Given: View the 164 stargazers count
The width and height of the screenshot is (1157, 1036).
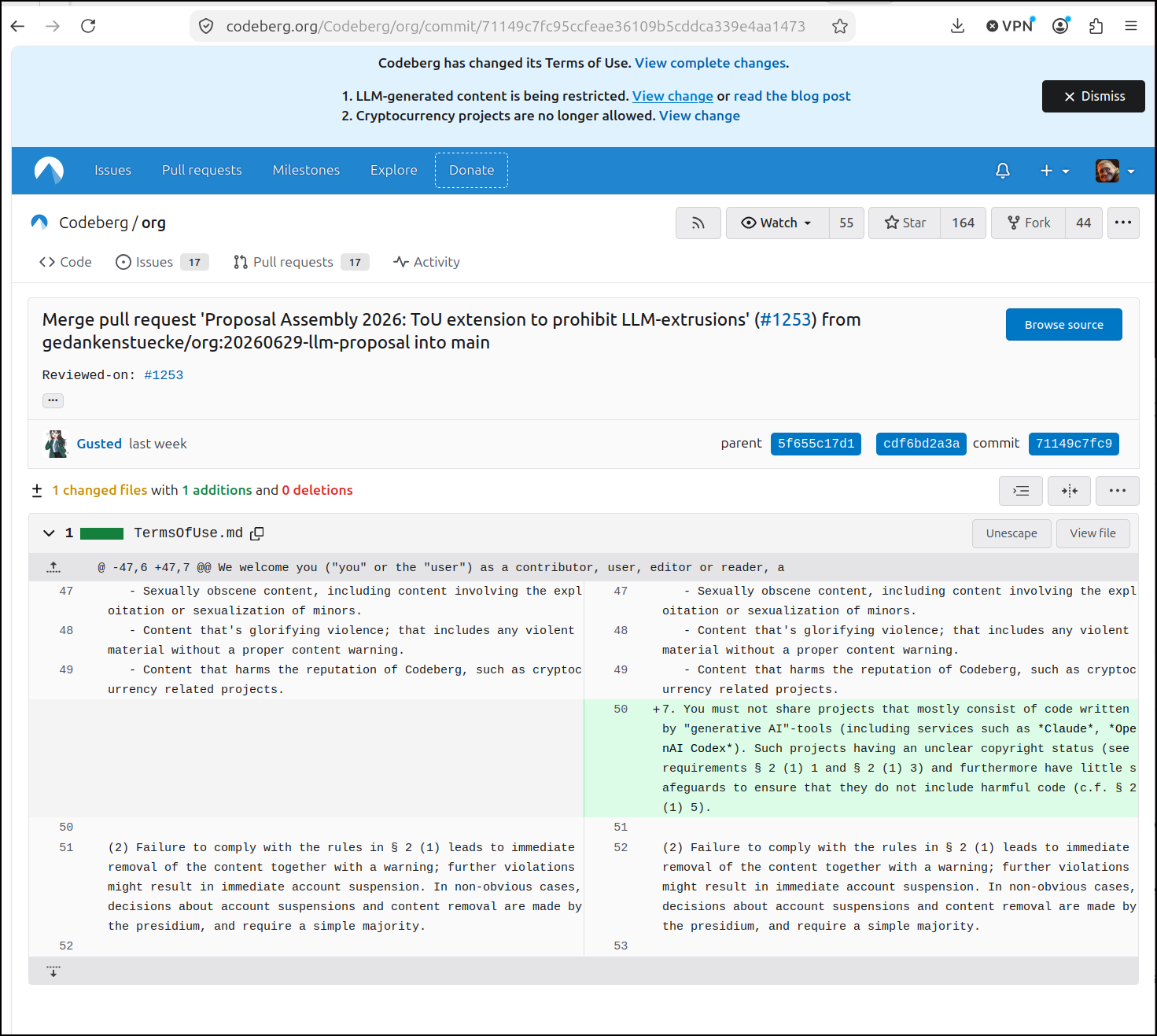Looking at the screenshot, I should [x=964, y=223].
